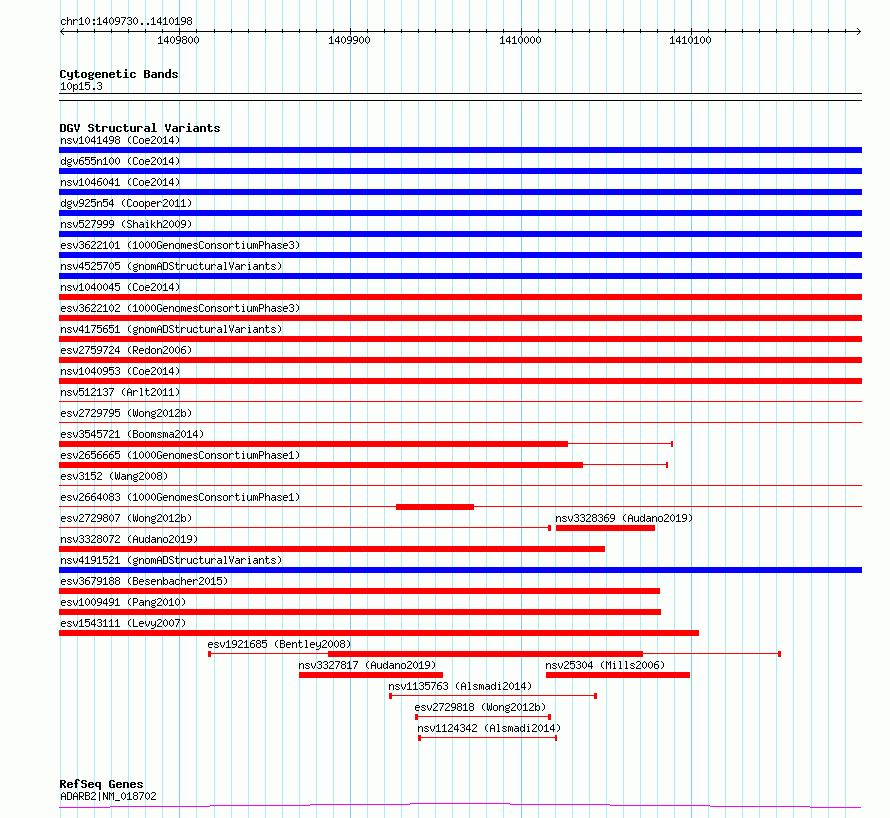Click the thick red bar of esv1921685
The width and height of the screenshot is (890, 818).
click(485, 655)
